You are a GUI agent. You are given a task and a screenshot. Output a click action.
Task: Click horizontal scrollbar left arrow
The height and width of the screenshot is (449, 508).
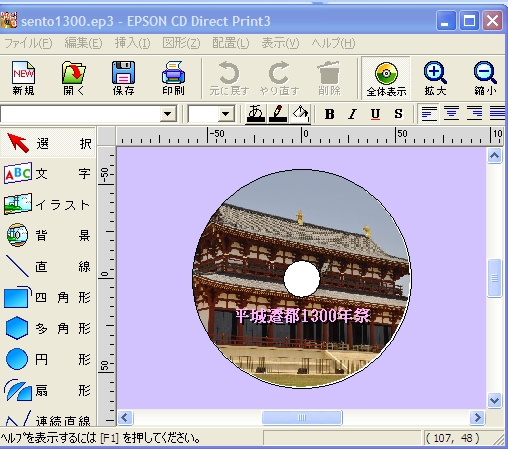coord(125,417)
